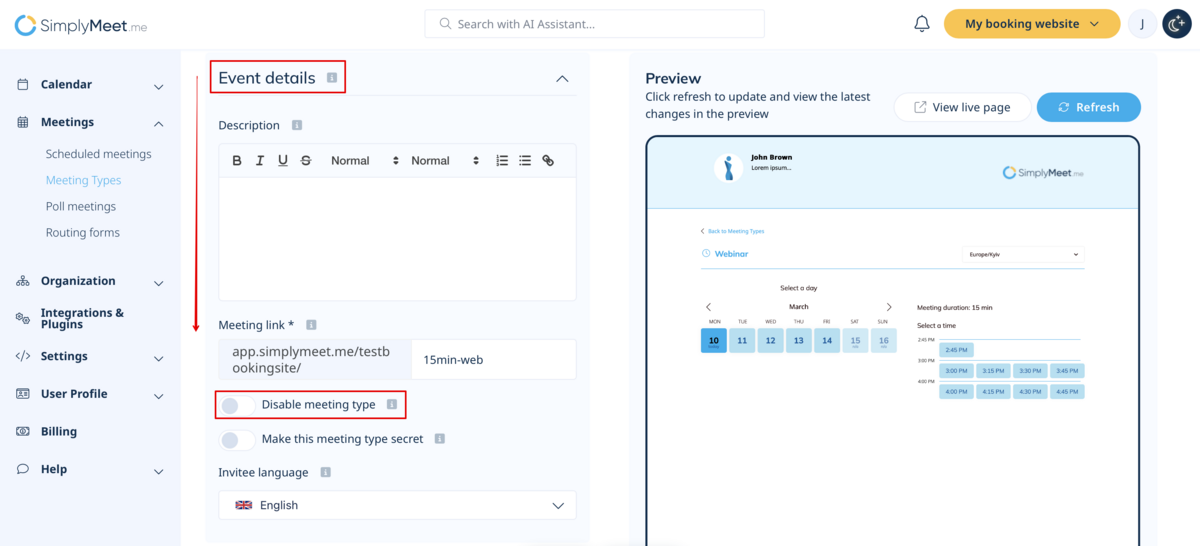The width and height of the screenshot is (1200, 546).
Task: Open the Invitee language English dropdown
Action: tap(397, 505)
